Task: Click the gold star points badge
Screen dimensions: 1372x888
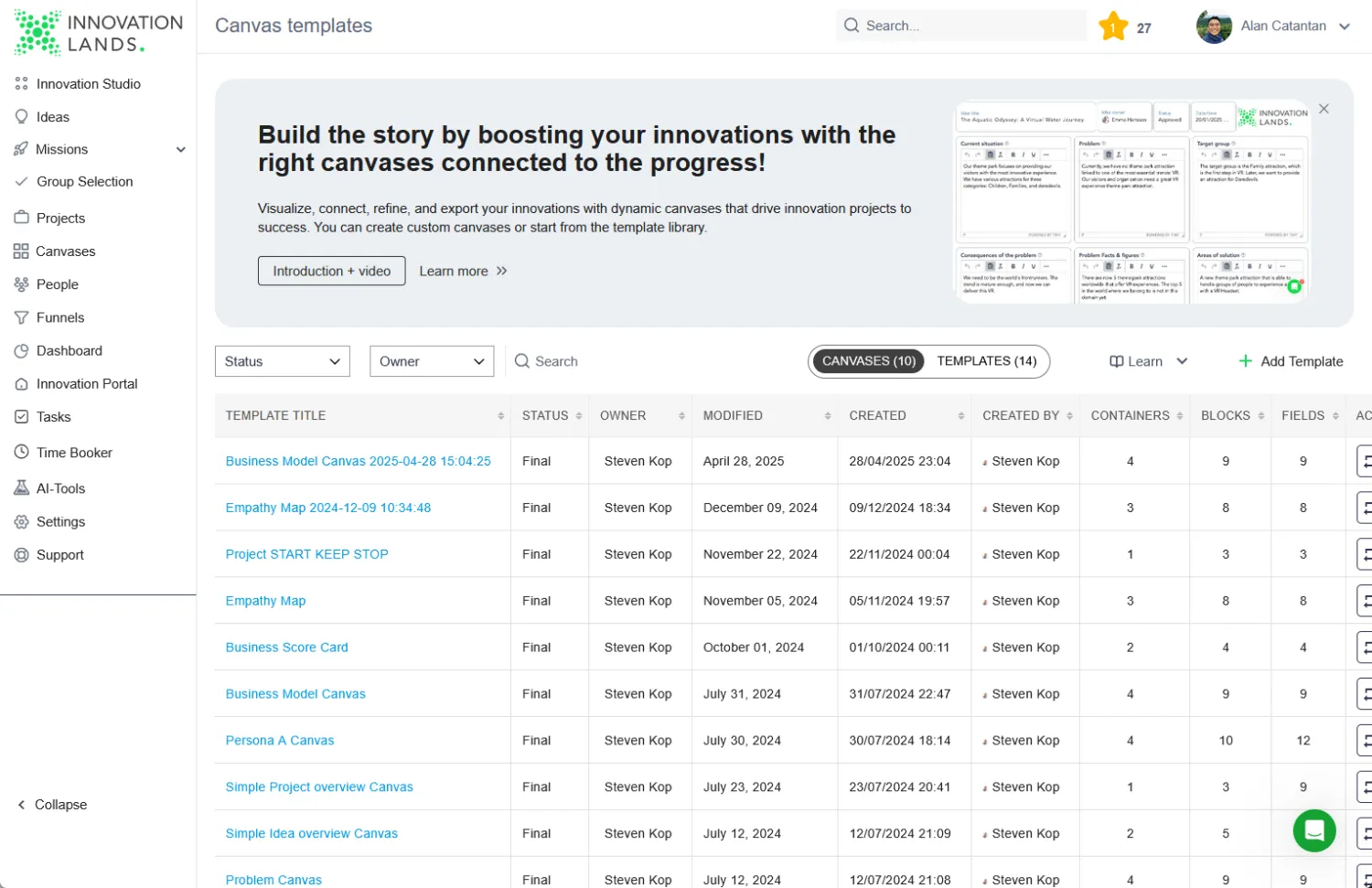Action: click(x=1113, y=27)
